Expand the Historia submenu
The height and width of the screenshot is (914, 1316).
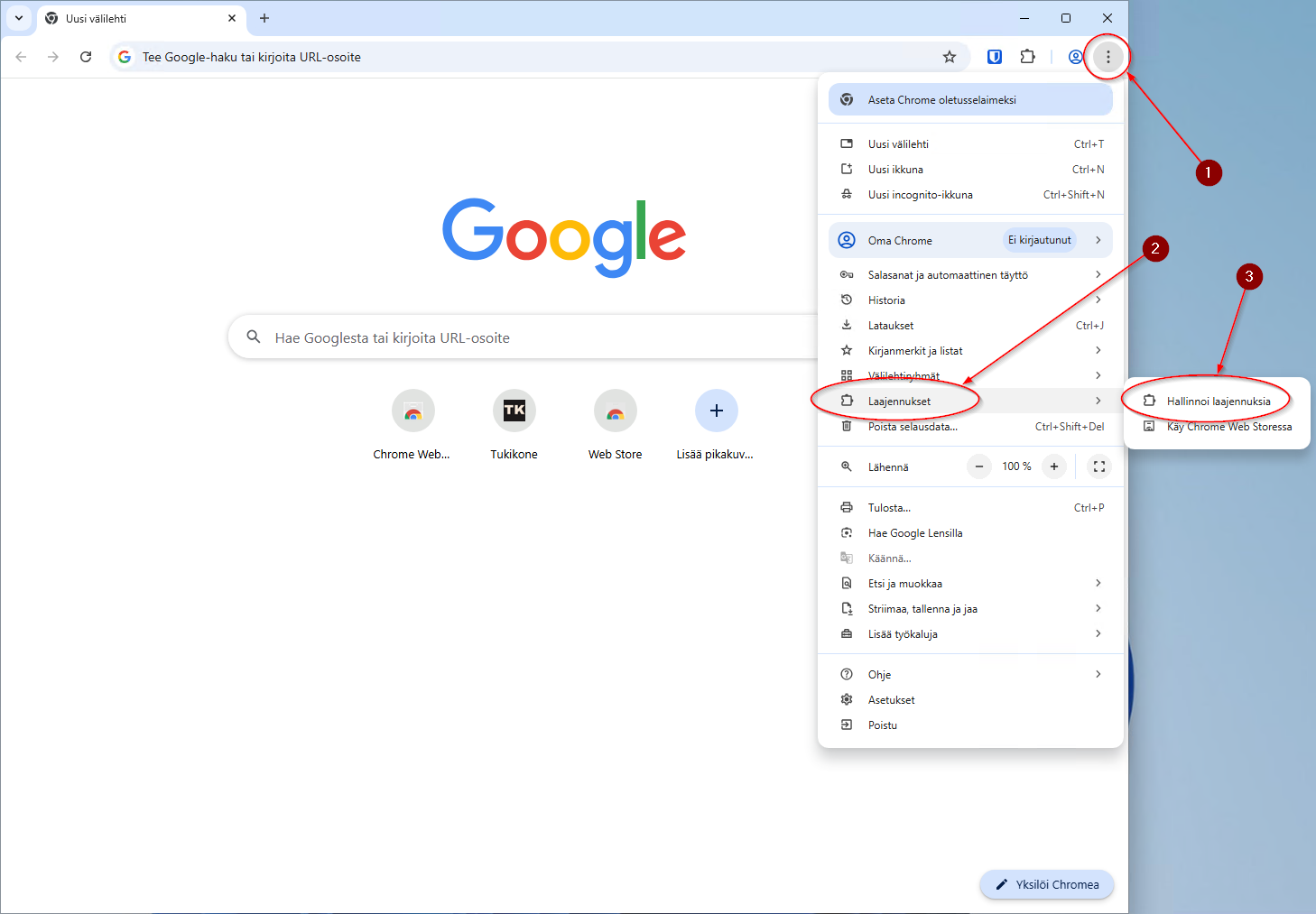[x=970, y=300]
